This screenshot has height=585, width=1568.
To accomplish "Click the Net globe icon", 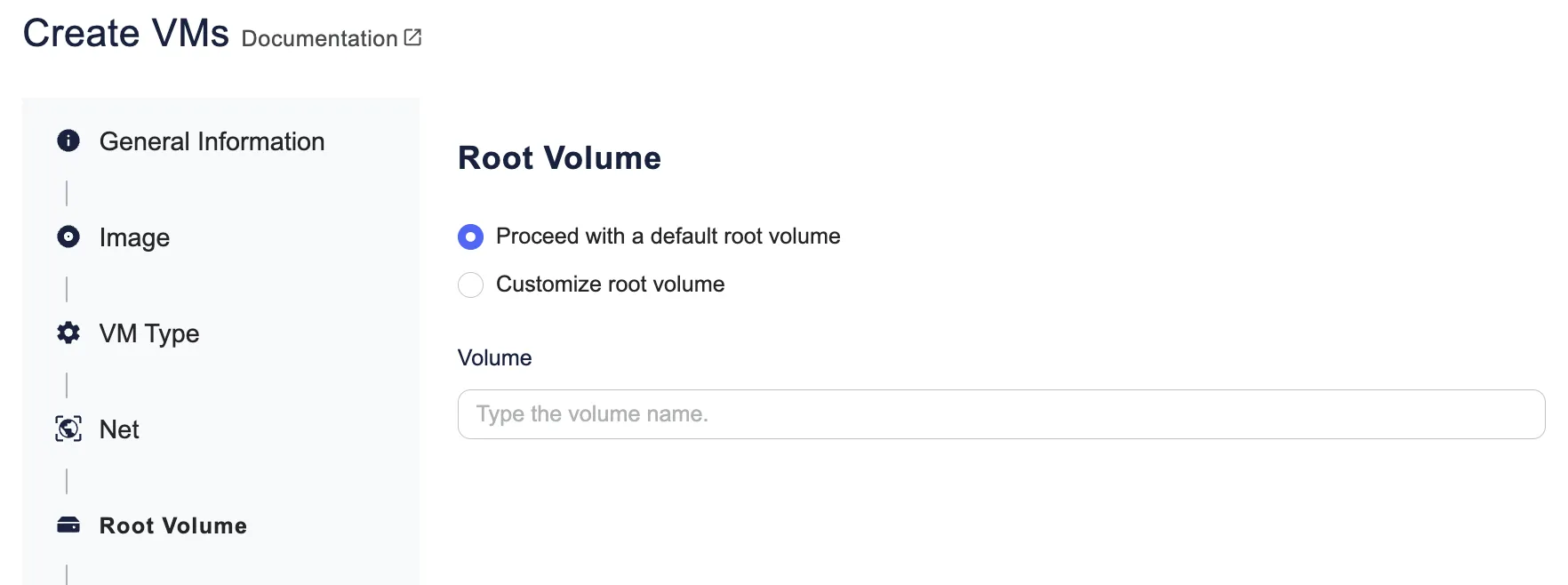I will pyautogui.click(x=68, y=429).
